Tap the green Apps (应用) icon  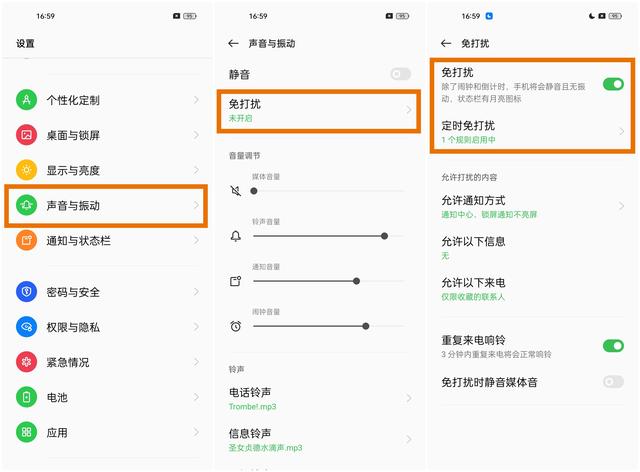[x=27, y=432]
